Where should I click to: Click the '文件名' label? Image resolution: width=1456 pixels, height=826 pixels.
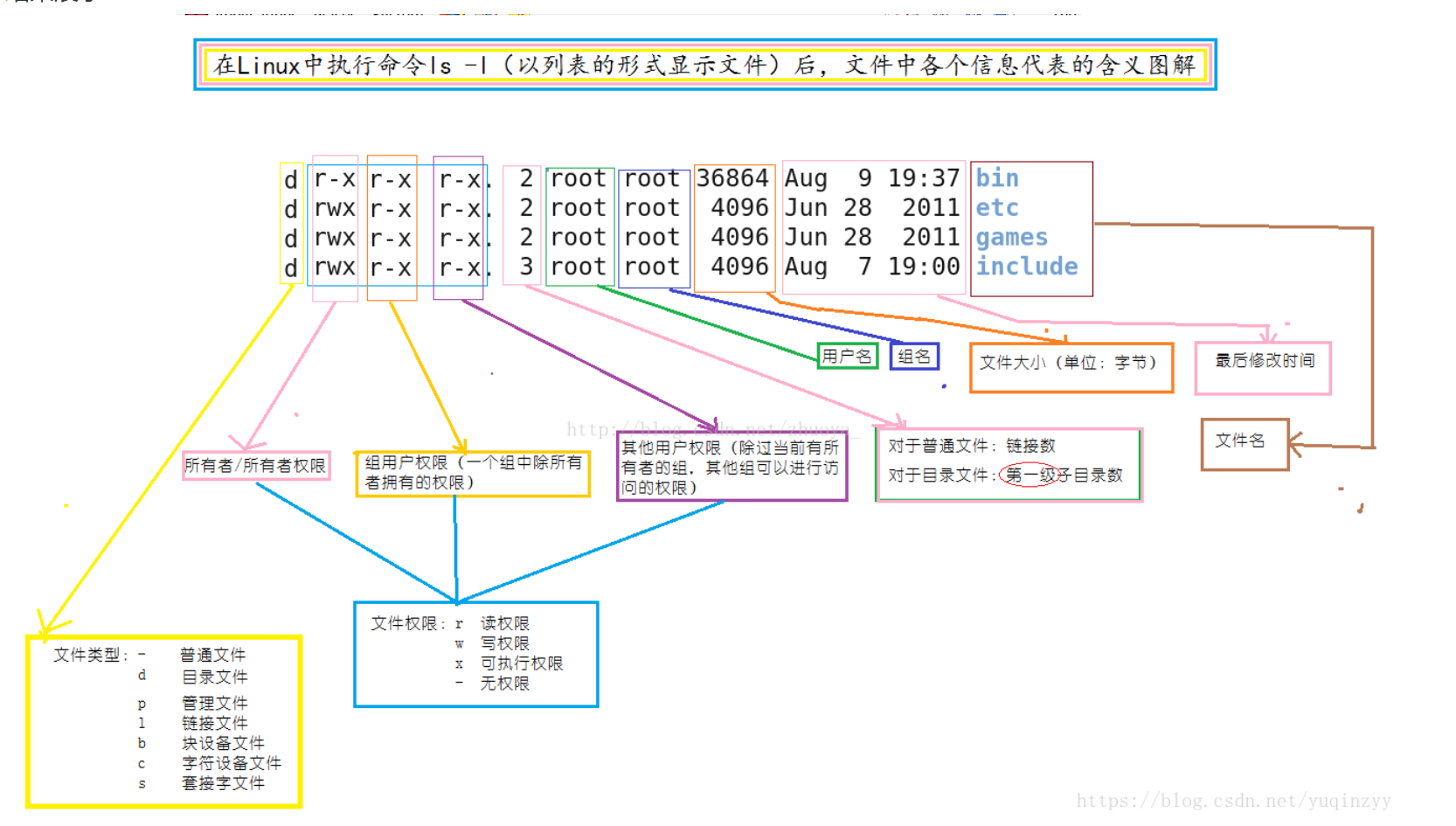(x=1240, y=441)
